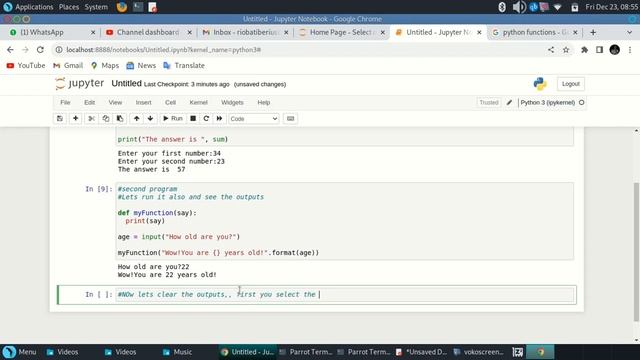Viewport: 640px width, 360px height.
Task: Open Chrome's three-dot menu
Action: pyautogui.click(x=630, y=50)
